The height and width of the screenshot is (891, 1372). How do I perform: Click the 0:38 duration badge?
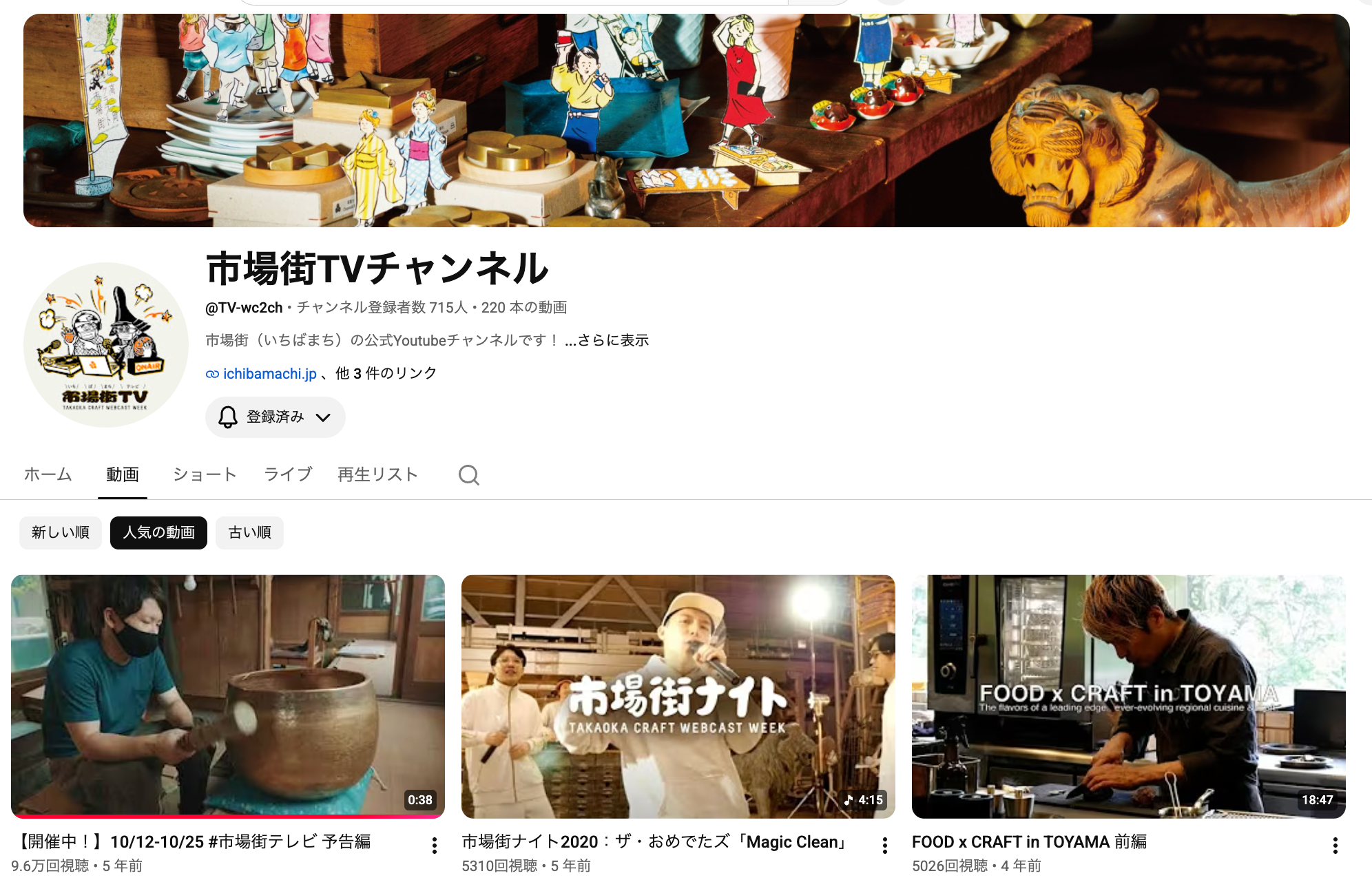[420, 800]
